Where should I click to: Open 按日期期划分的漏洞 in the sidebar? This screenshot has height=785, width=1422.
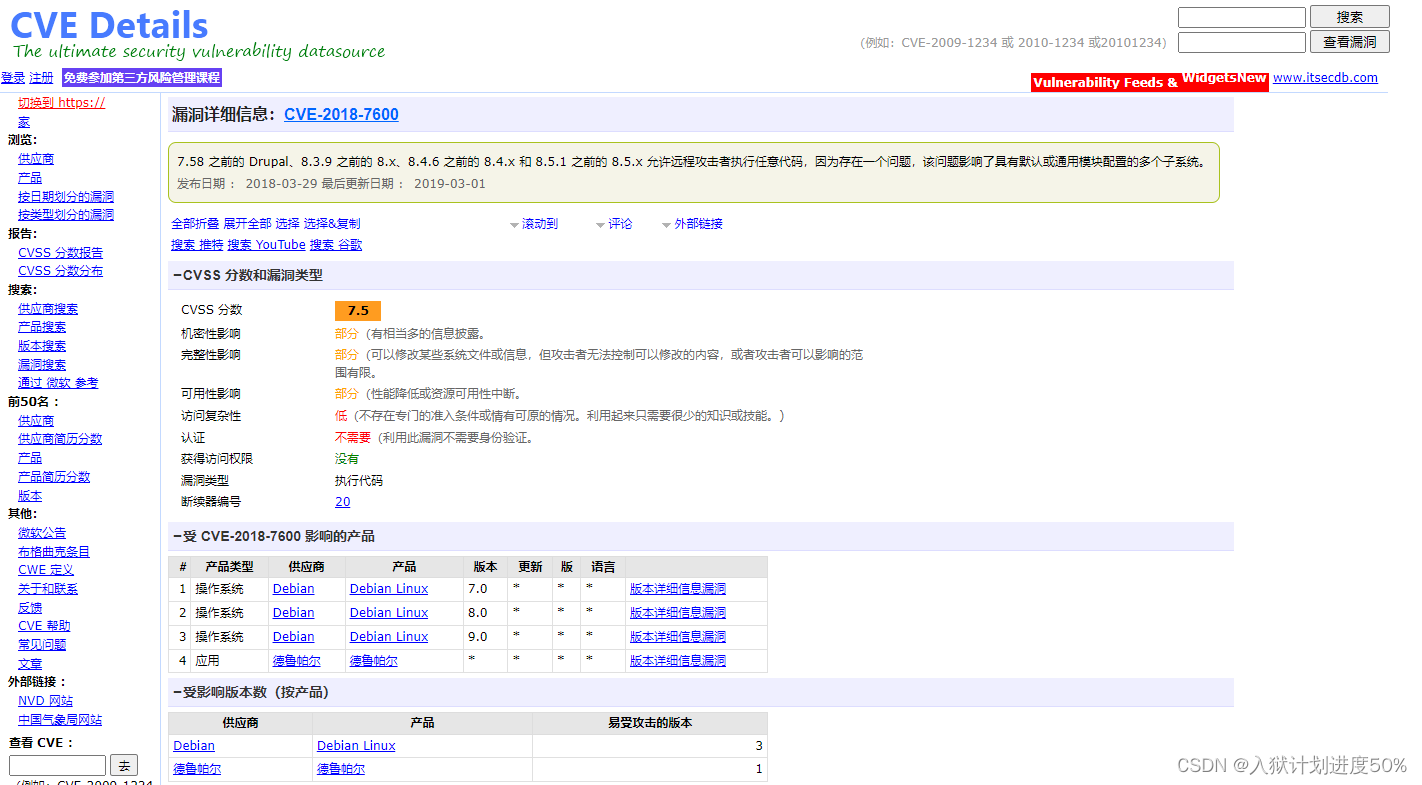[x=66, y=196]
